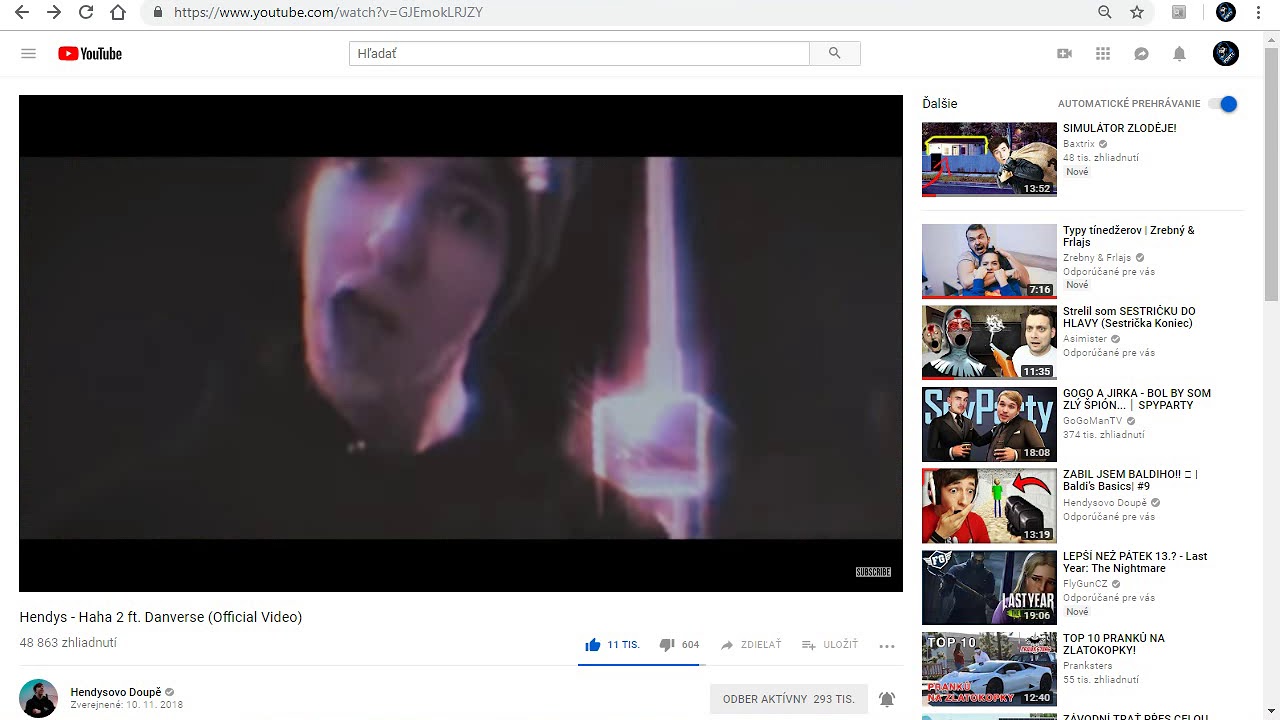
Task: Click the browser forward arrow
Action: 54,12
